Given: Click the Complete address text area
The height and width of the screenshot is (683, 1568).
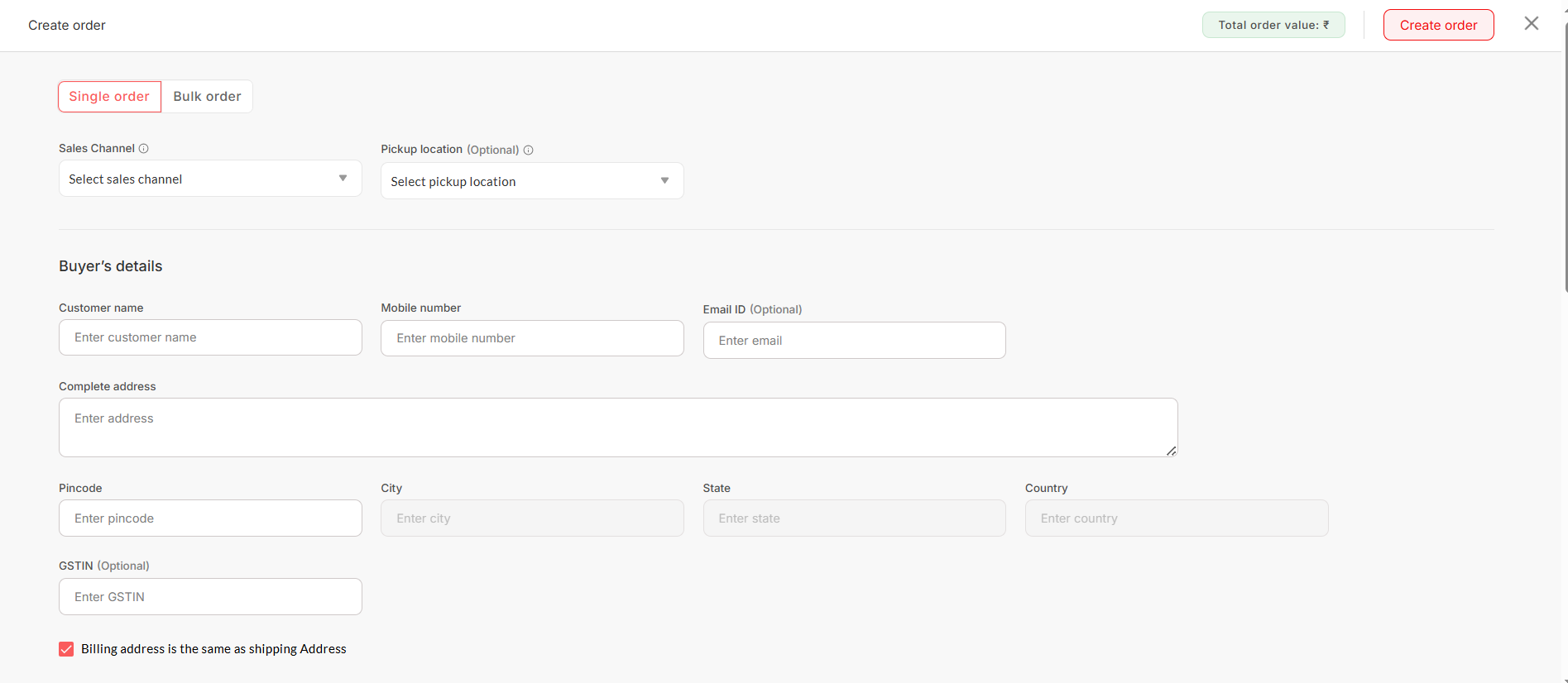Looking at the screenshot, I should pos(617,427).
